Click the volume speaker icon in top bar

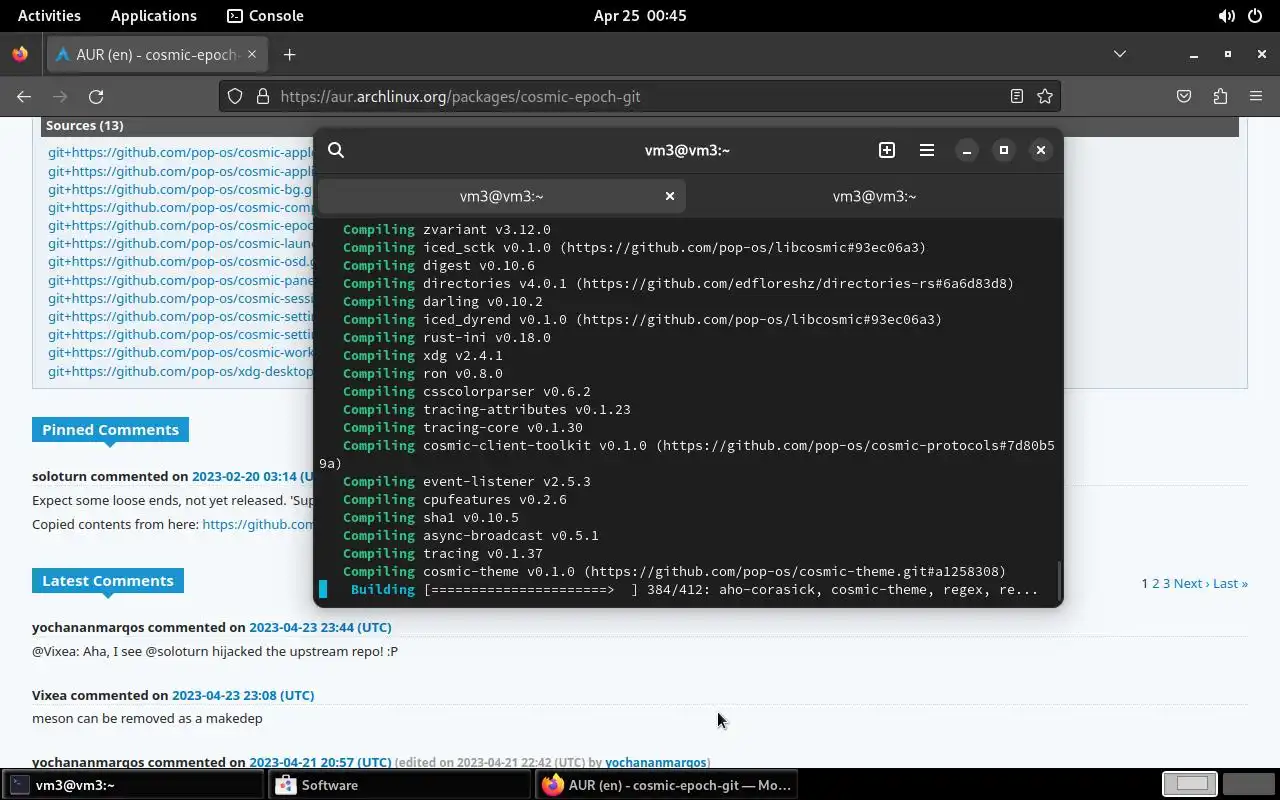pyautogui.click(x=1226, y=16)
